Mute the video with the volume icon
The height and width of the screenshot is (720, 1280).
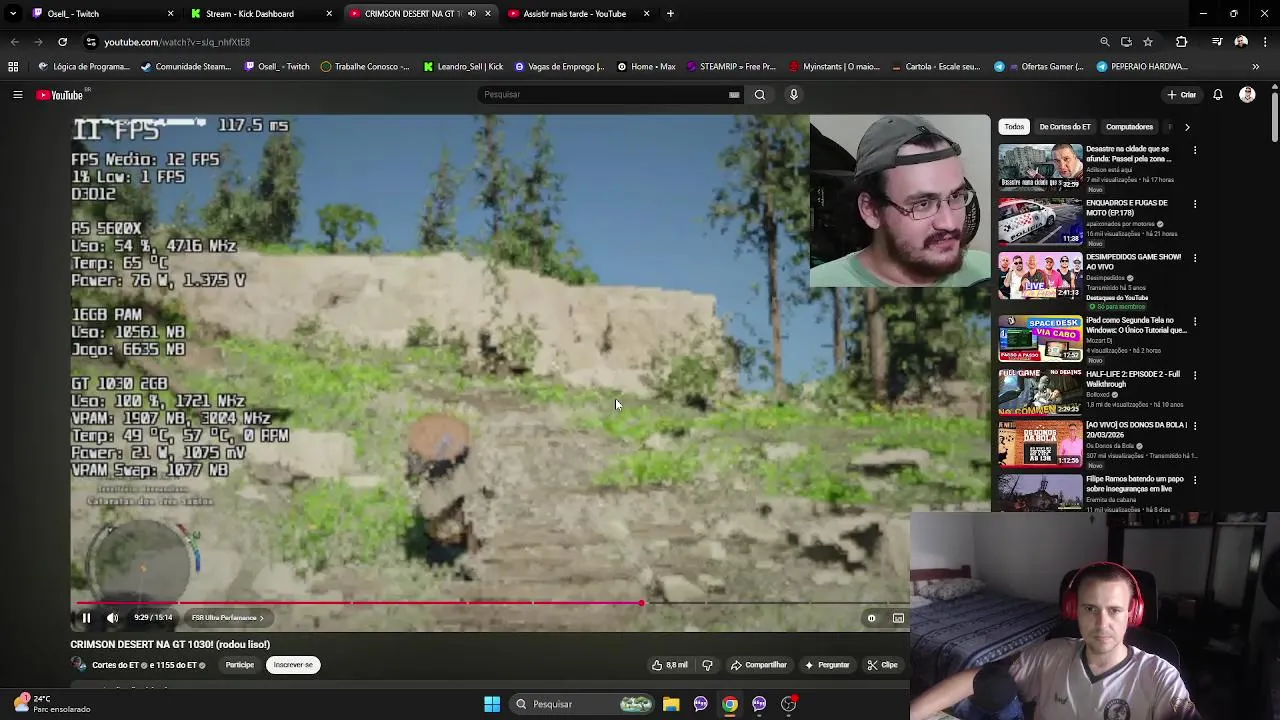tap(112, 618)
